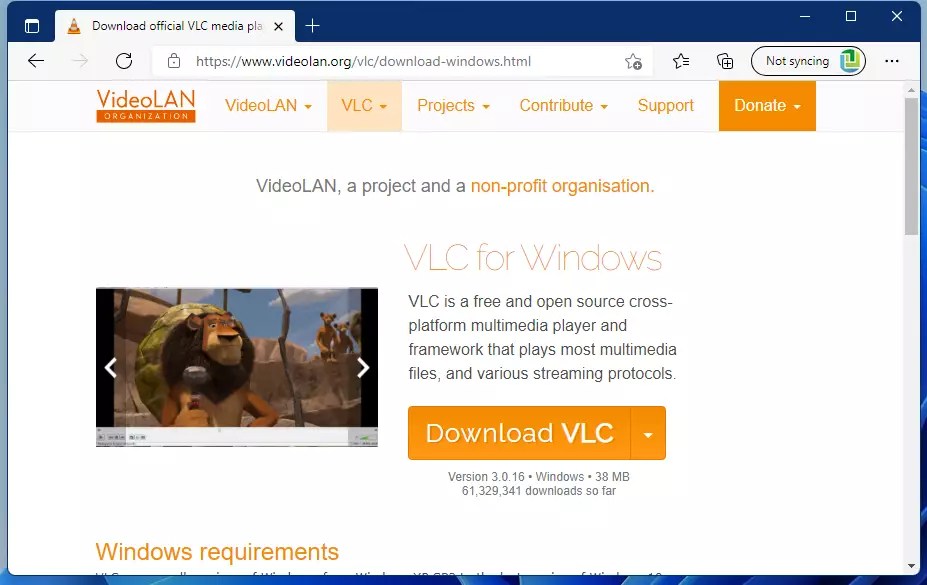Click the Windows requirements heading
This screenshot has height=585, width=927.
217,552
